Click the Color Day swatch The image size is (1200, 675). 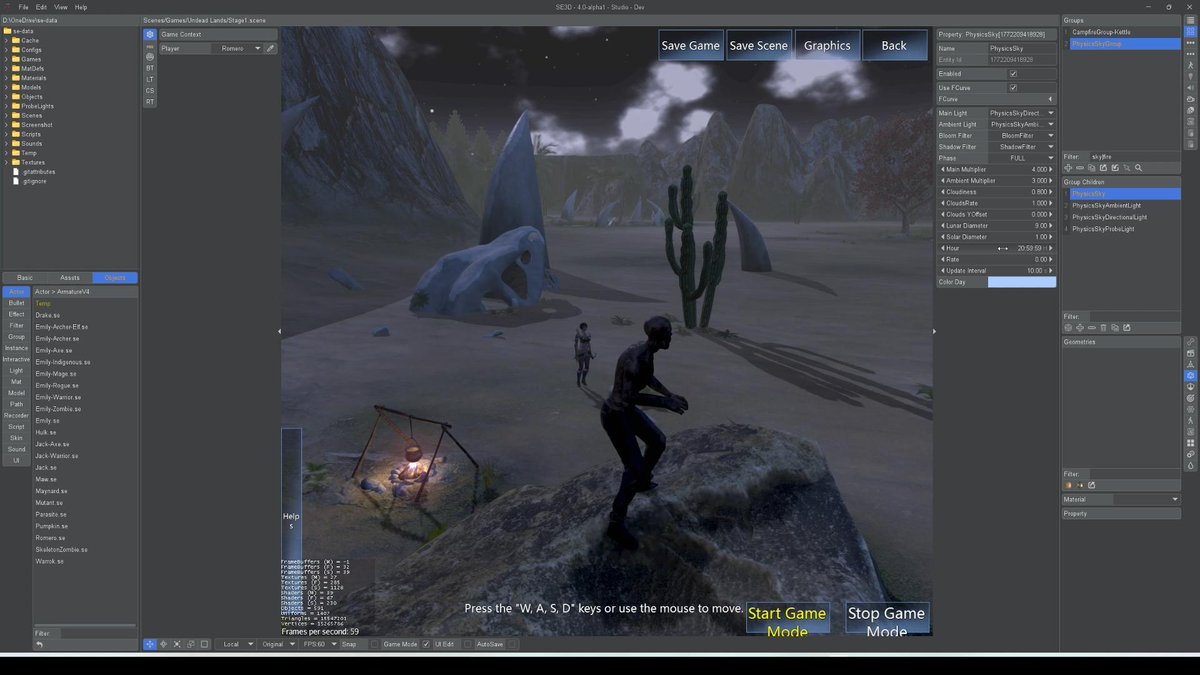pyautogui.click(x=1022, y=282)
